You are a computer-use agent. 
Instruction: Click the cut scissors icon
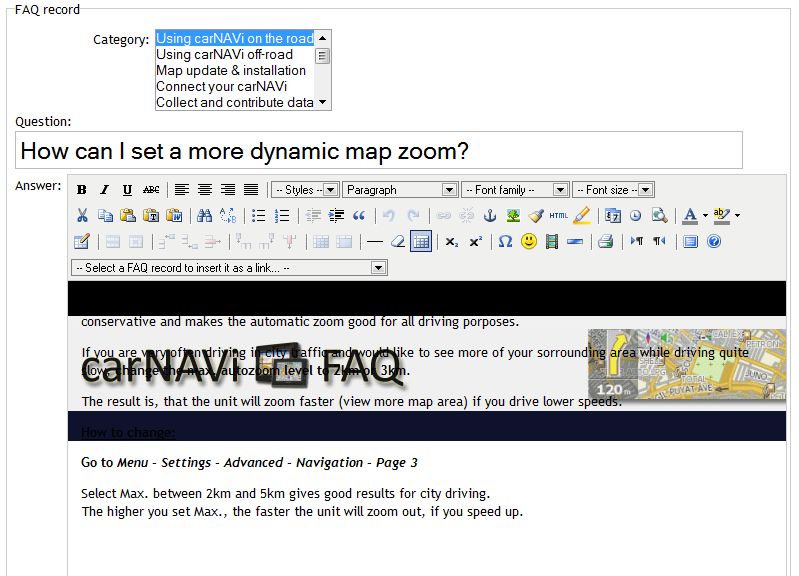82,216
